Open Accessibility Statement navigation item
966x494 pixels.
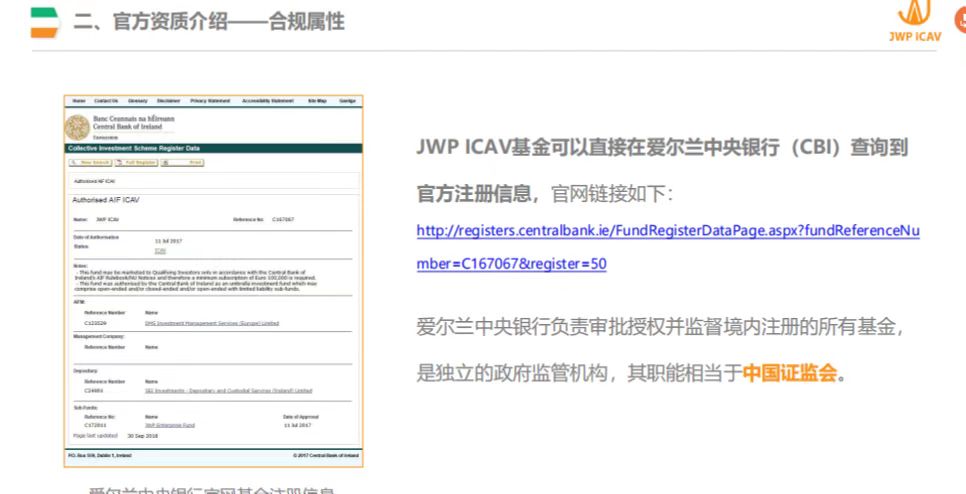click(x=268, y=101)
